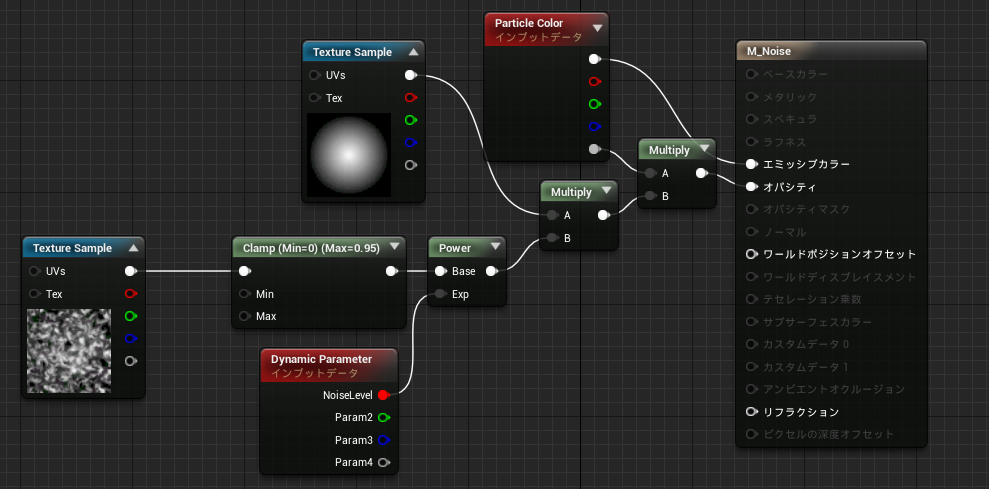
Task: Select the Dynamic Parameter node title
Action: coord(322,359)
